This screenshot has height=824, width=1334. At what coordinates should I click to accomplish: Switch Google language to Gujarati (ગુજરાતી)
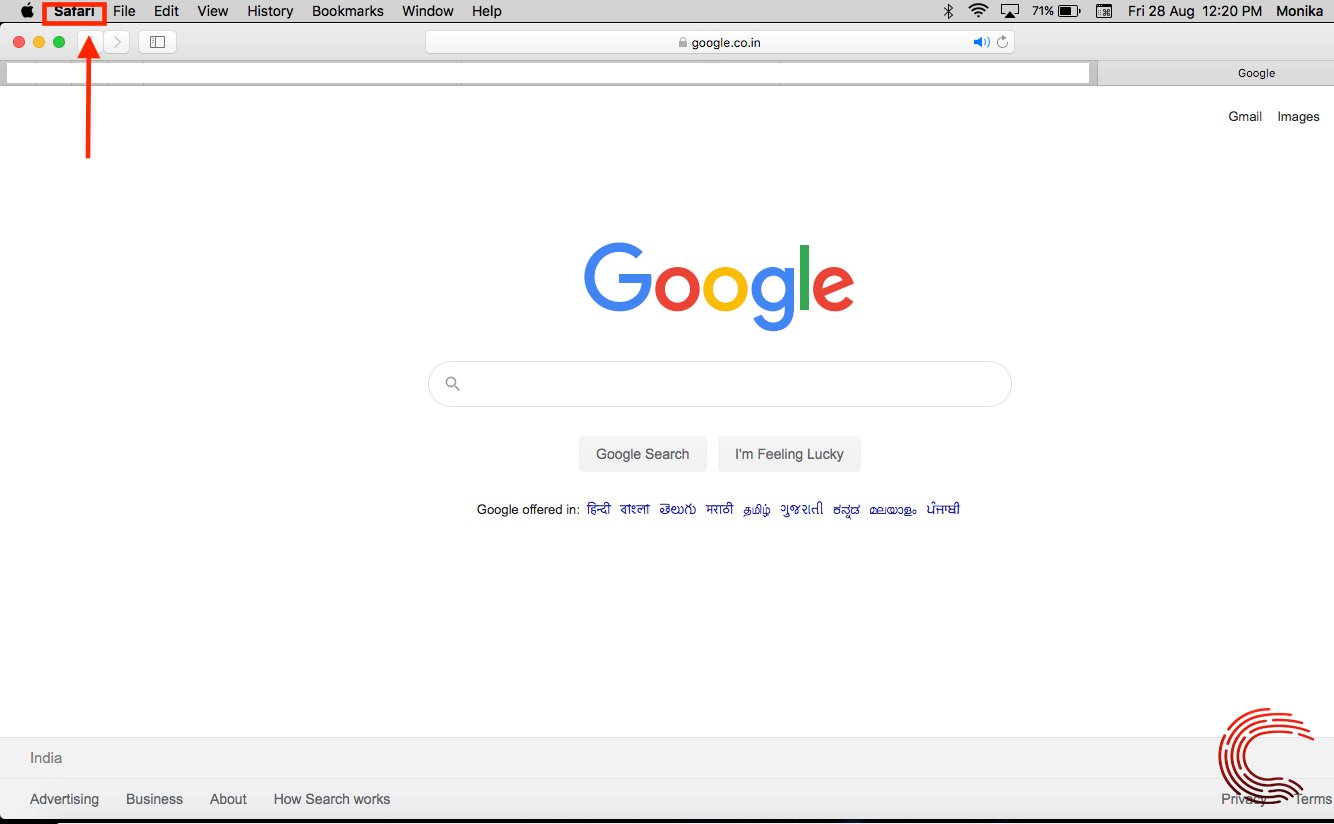tap(802, 509)
